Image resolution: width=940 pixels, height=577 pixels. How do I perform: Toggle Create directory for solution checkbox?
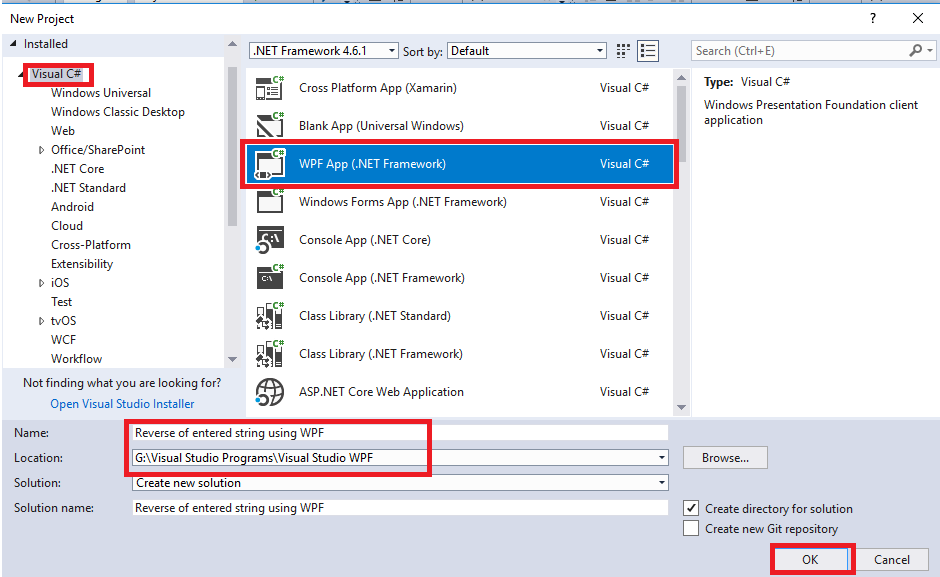(691, 509)
